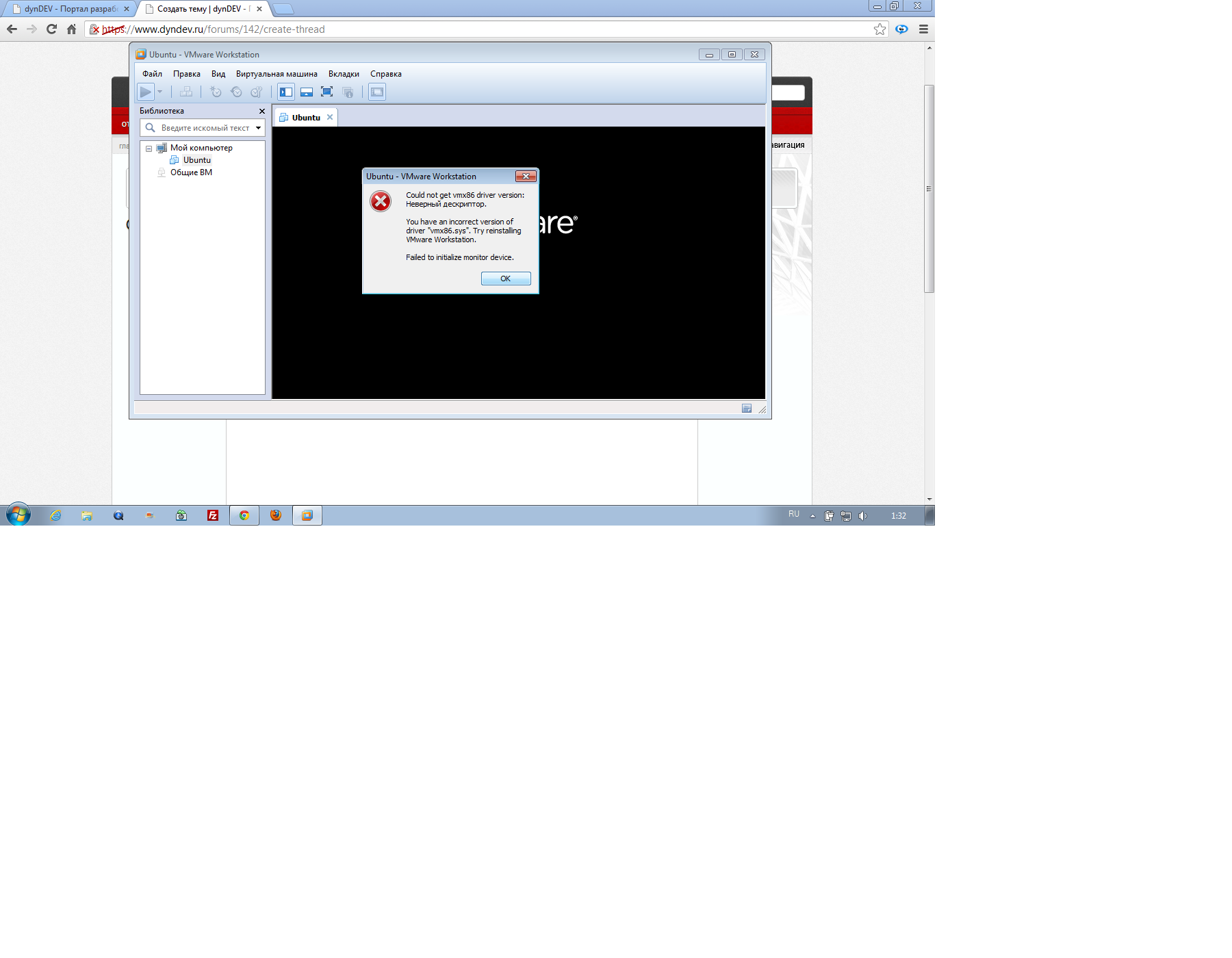Open the power options dropdown arrow
The image size is (1232, 958).
160,92
